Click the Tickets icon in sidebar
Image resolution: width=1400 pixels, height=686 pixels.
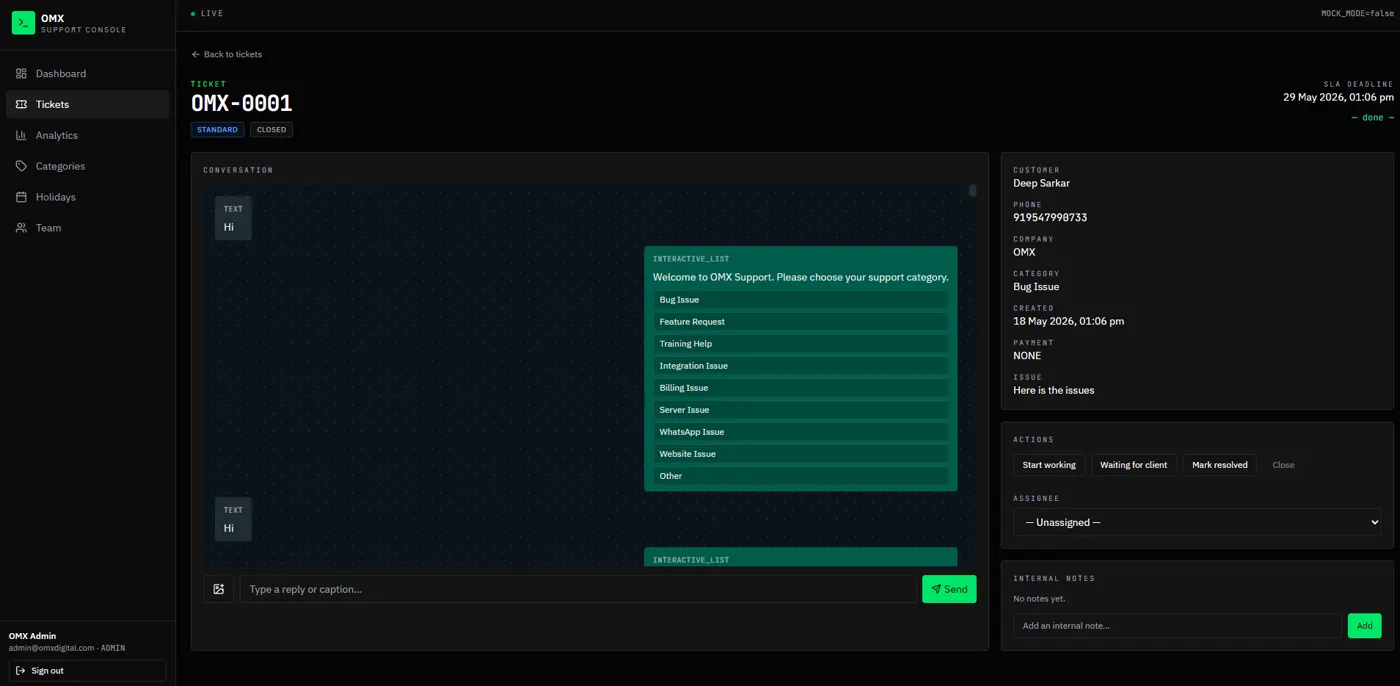[21, 105]
